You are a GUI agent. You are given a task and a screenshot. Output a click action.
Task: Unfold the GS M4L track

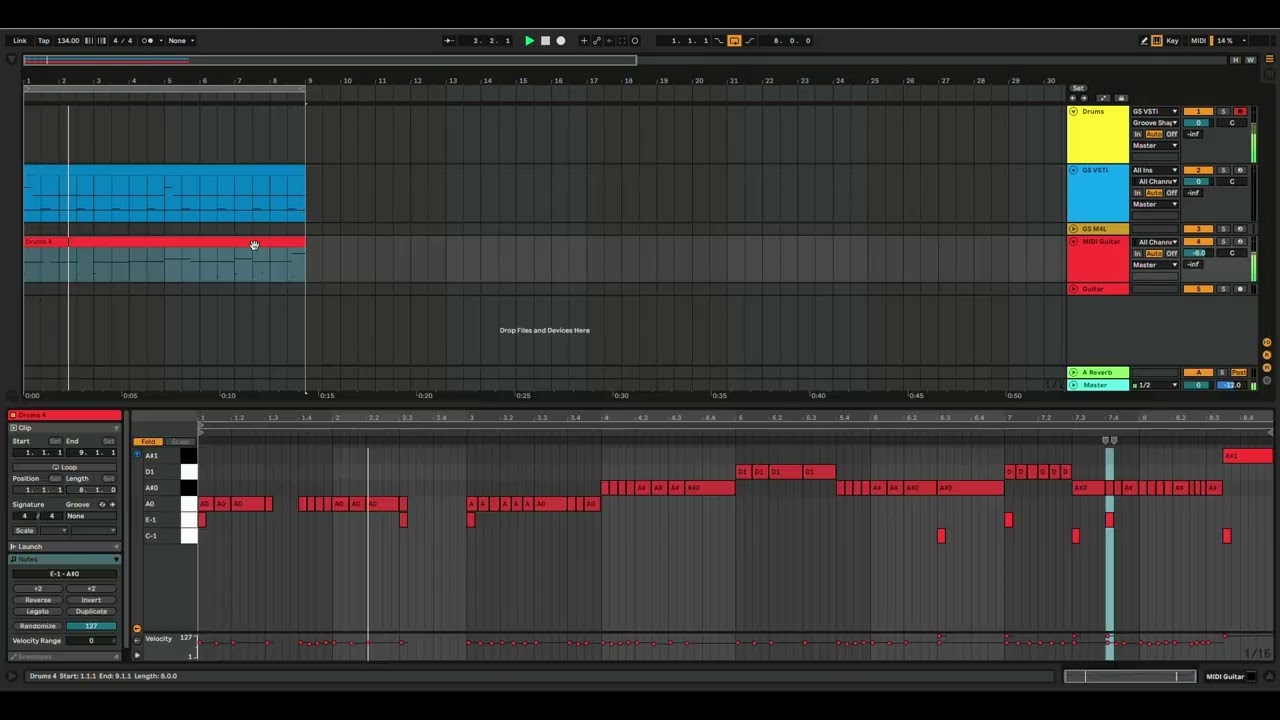pos(1073,229)
